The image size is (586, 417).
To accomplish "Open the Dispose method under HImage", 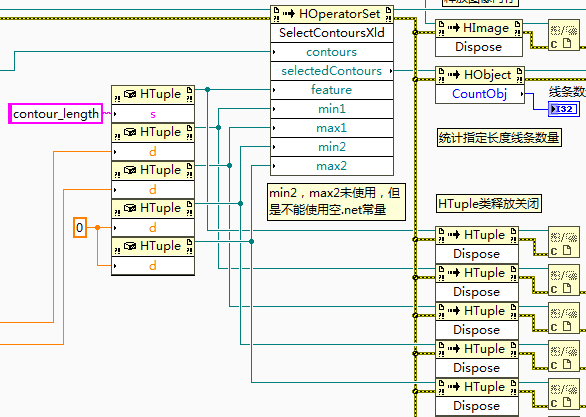I will point(479,47).
